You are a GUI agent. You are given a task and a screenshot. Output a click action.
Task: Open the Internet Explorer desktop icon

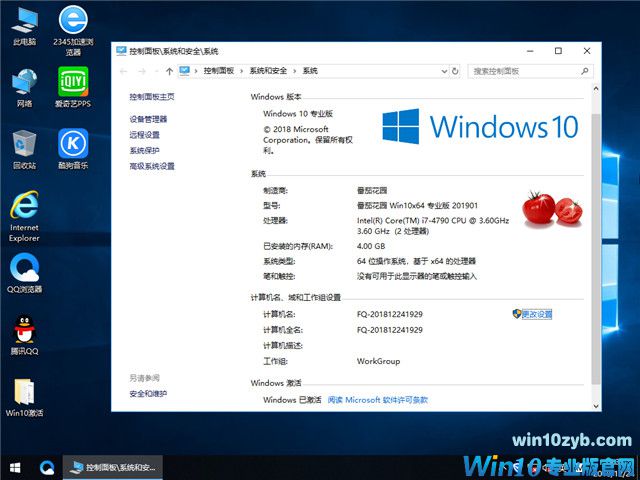[24, 216]
